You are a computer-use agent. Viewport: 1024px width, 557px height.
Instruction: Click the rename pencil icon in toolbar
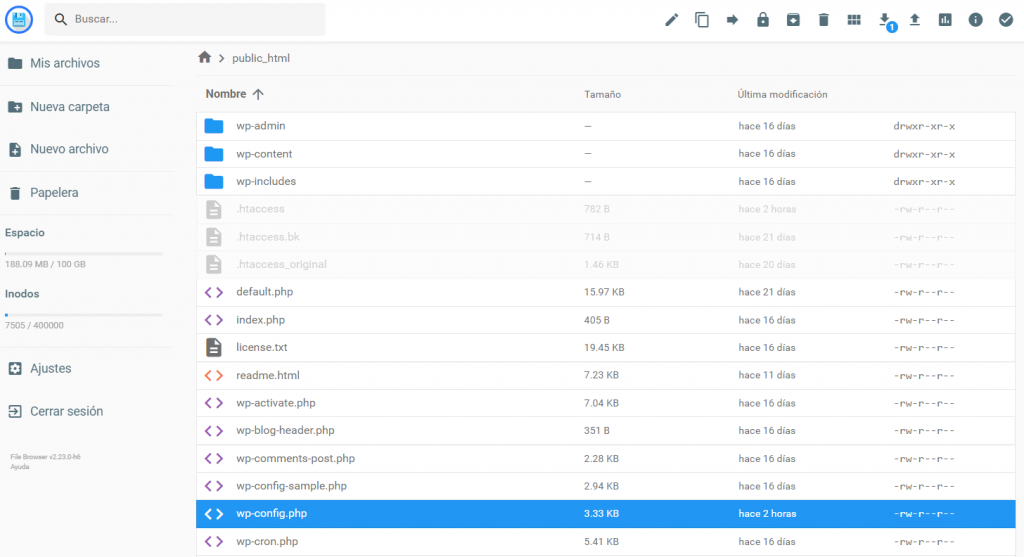[672, 20]
